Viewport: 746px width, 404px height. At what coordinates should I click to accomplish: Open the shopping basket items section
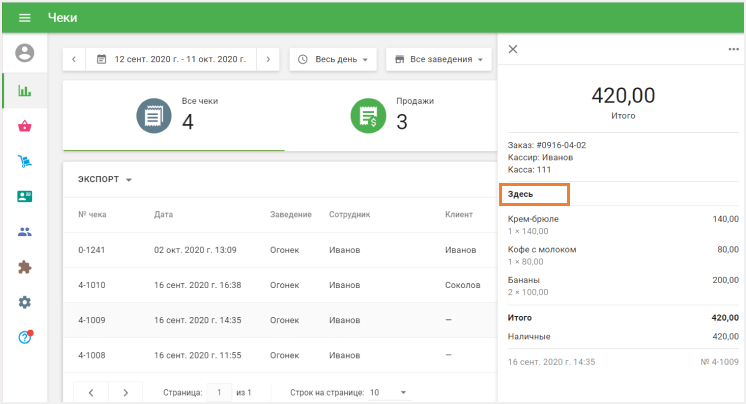(24, 126)
